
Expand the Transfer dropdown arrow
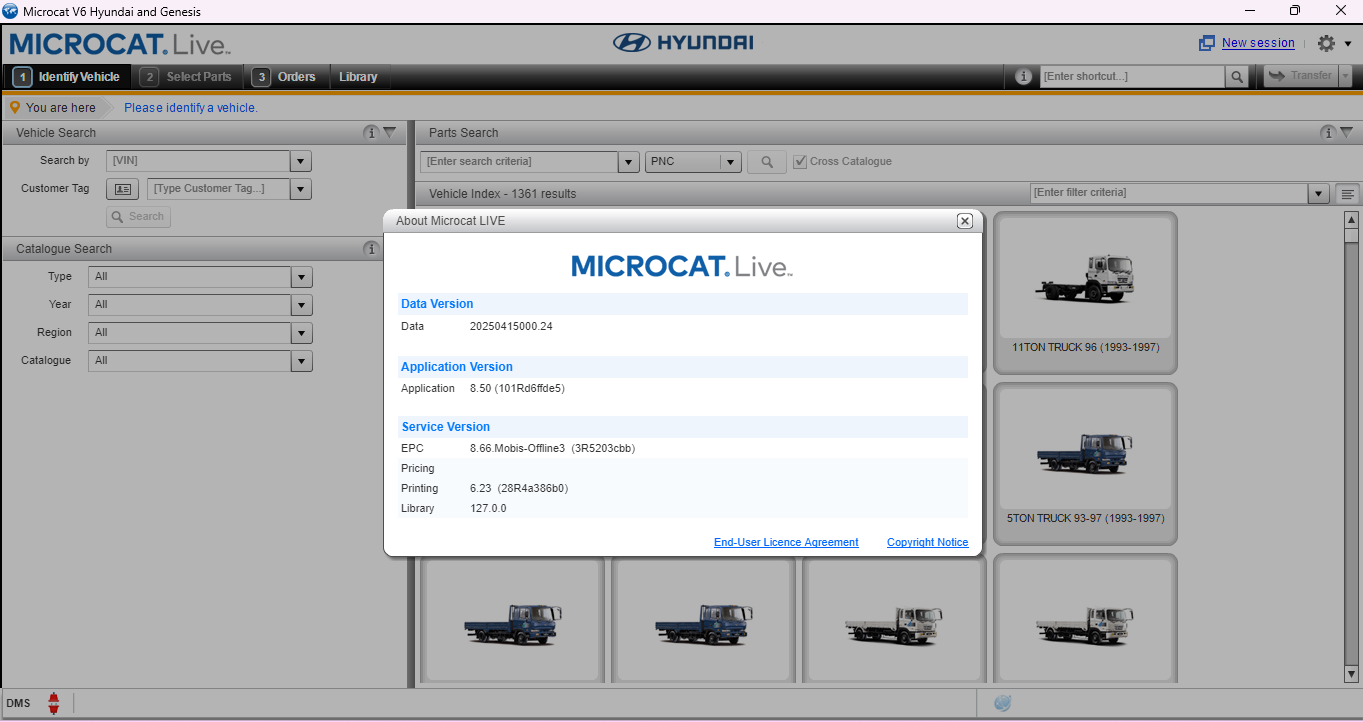tap(1345, 76)
